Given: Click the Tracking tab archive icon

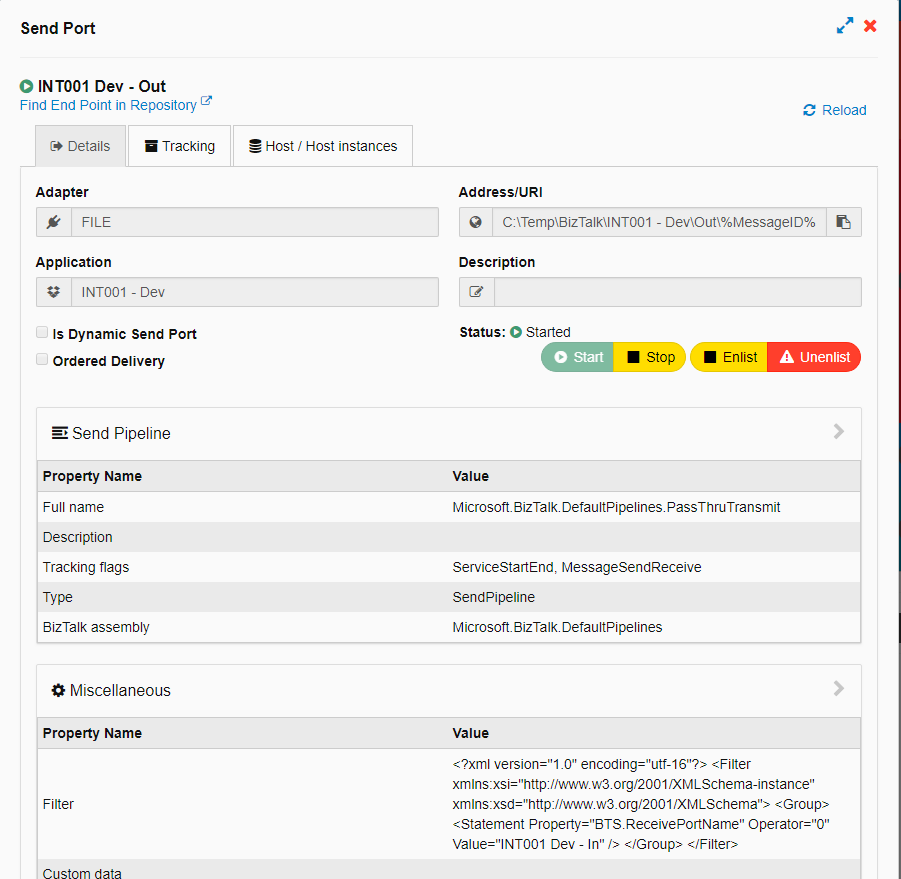Looking at the screenshot, I should pos(151,146).
